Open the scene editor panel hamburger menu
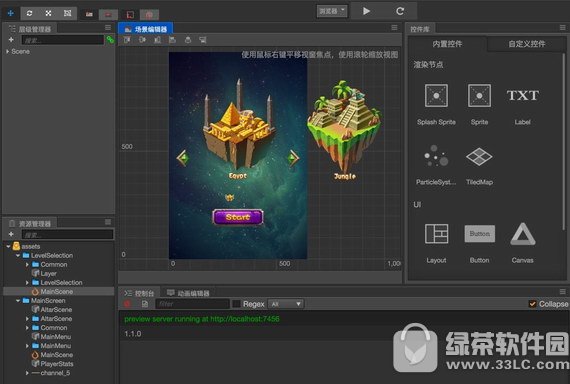This screenshot has height=384, width=570. 394,28
